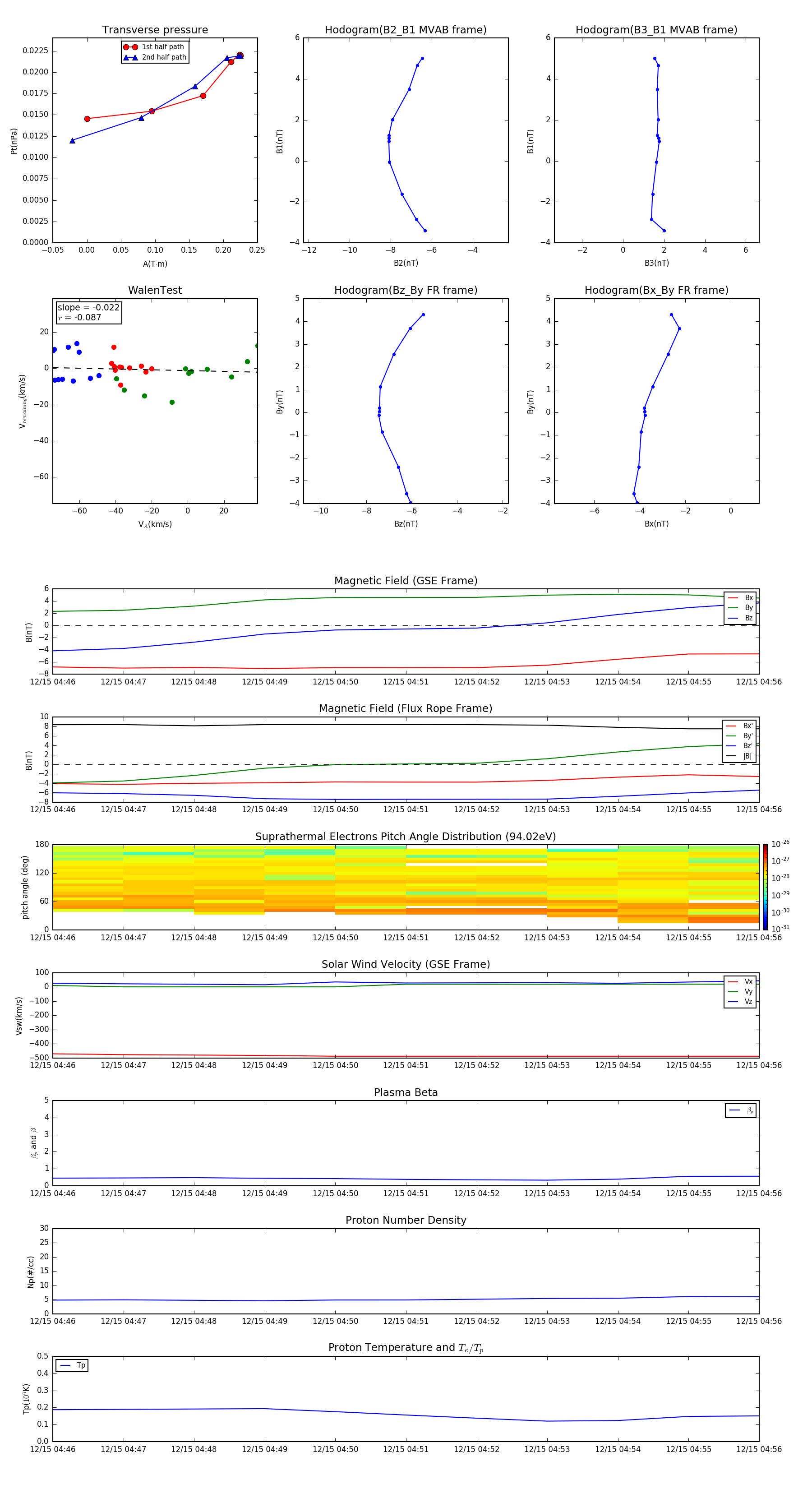Select 'By' in the GSE magnetic field legend
Viewport: 812px width, 1489px height.
click(740, 607)
